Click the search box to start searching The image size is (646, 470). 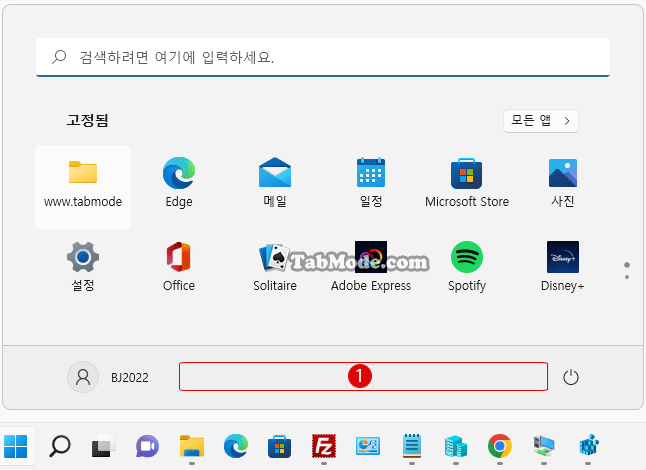coord(323,57)
